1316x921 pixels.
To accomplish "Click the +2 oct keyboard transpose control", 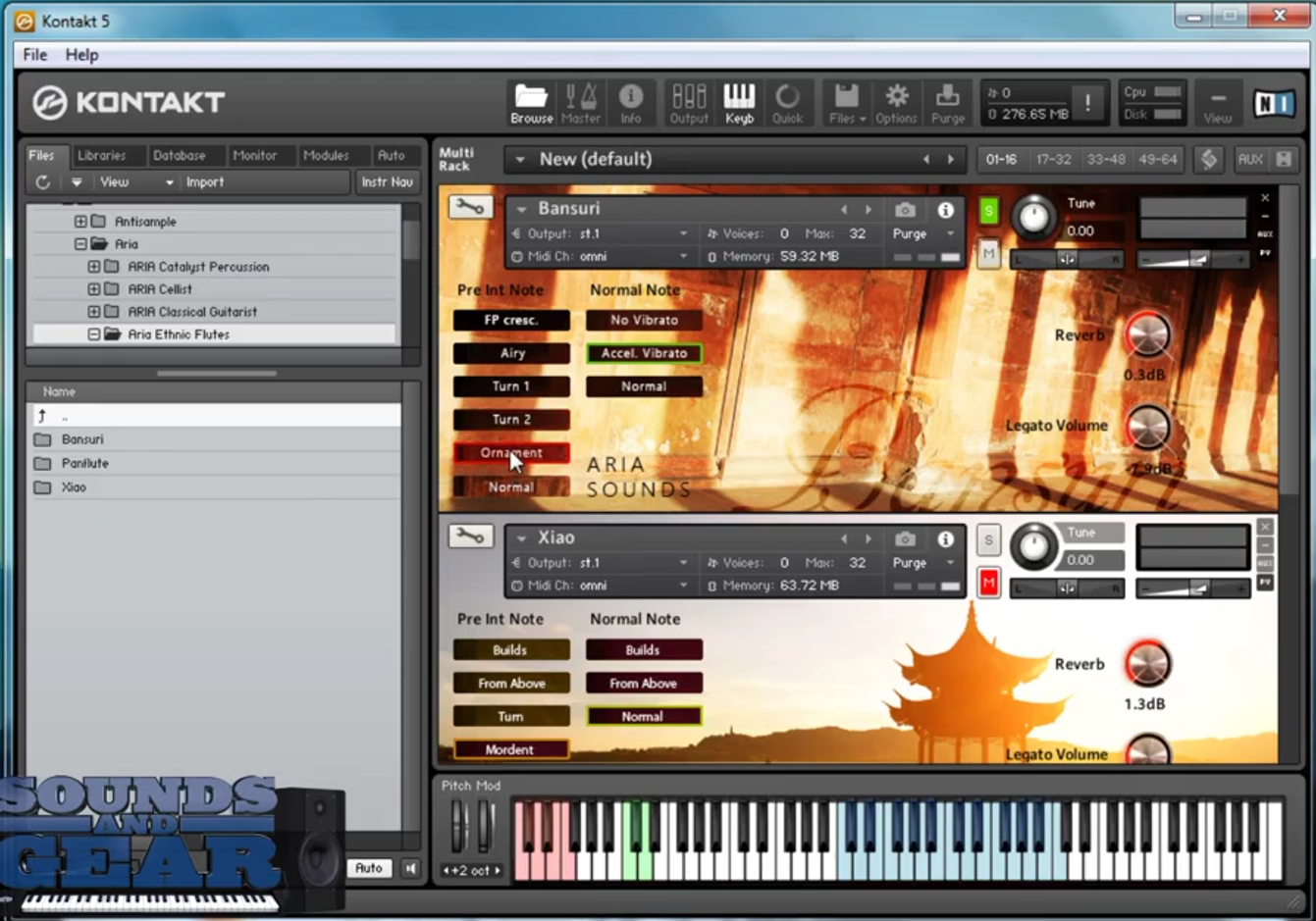I will coord(471,870).
